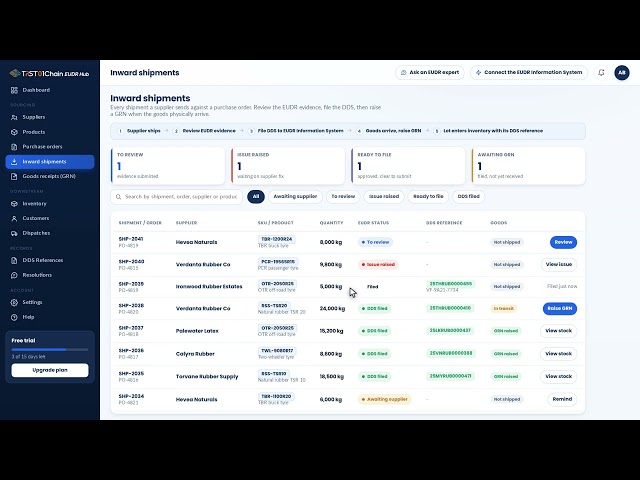This screenshot has height=480, width=640.
Task: Click the Upgrade plan button
Action: point(50,370)
